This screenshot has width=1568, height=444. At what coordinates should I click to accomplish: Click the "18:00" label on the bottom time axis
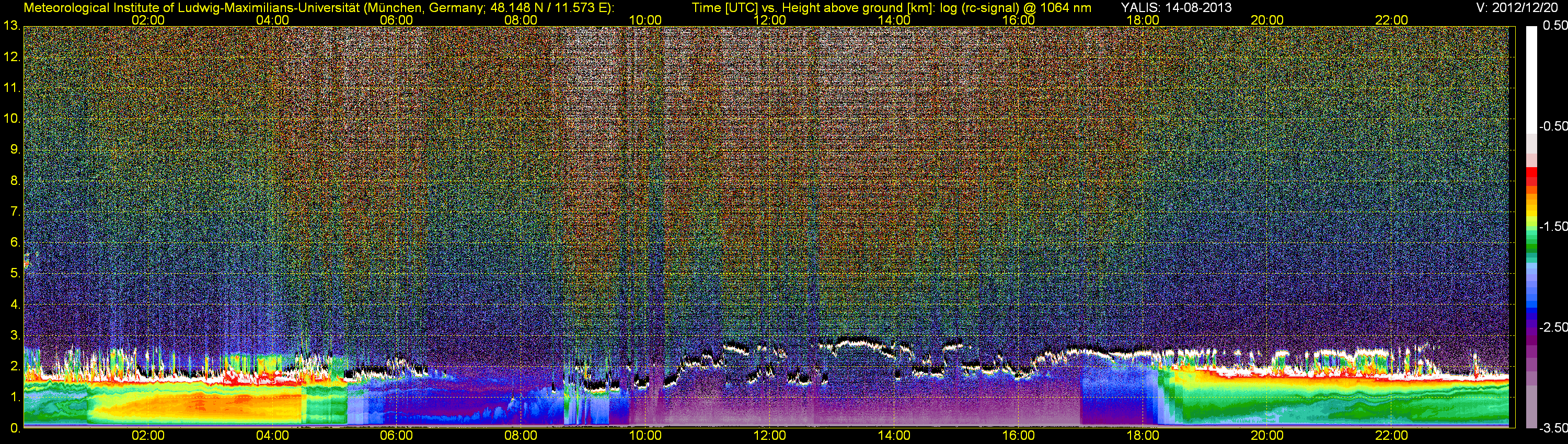point(1143,436)
